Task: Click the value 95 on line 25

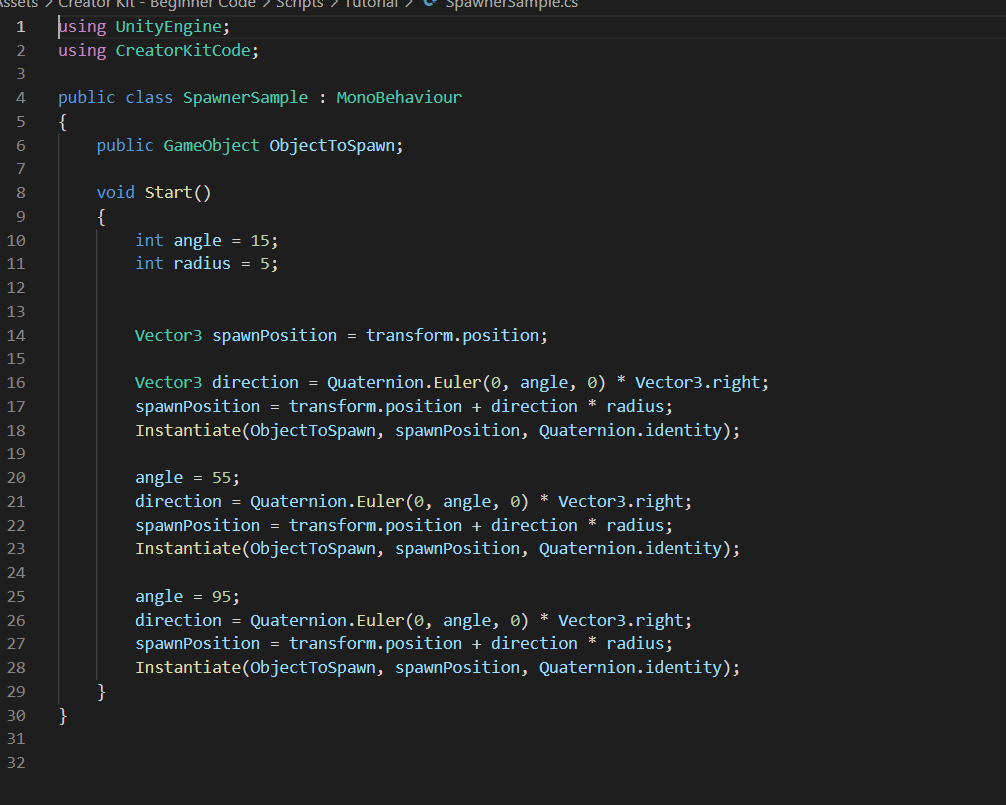Action: pos(221,597)
